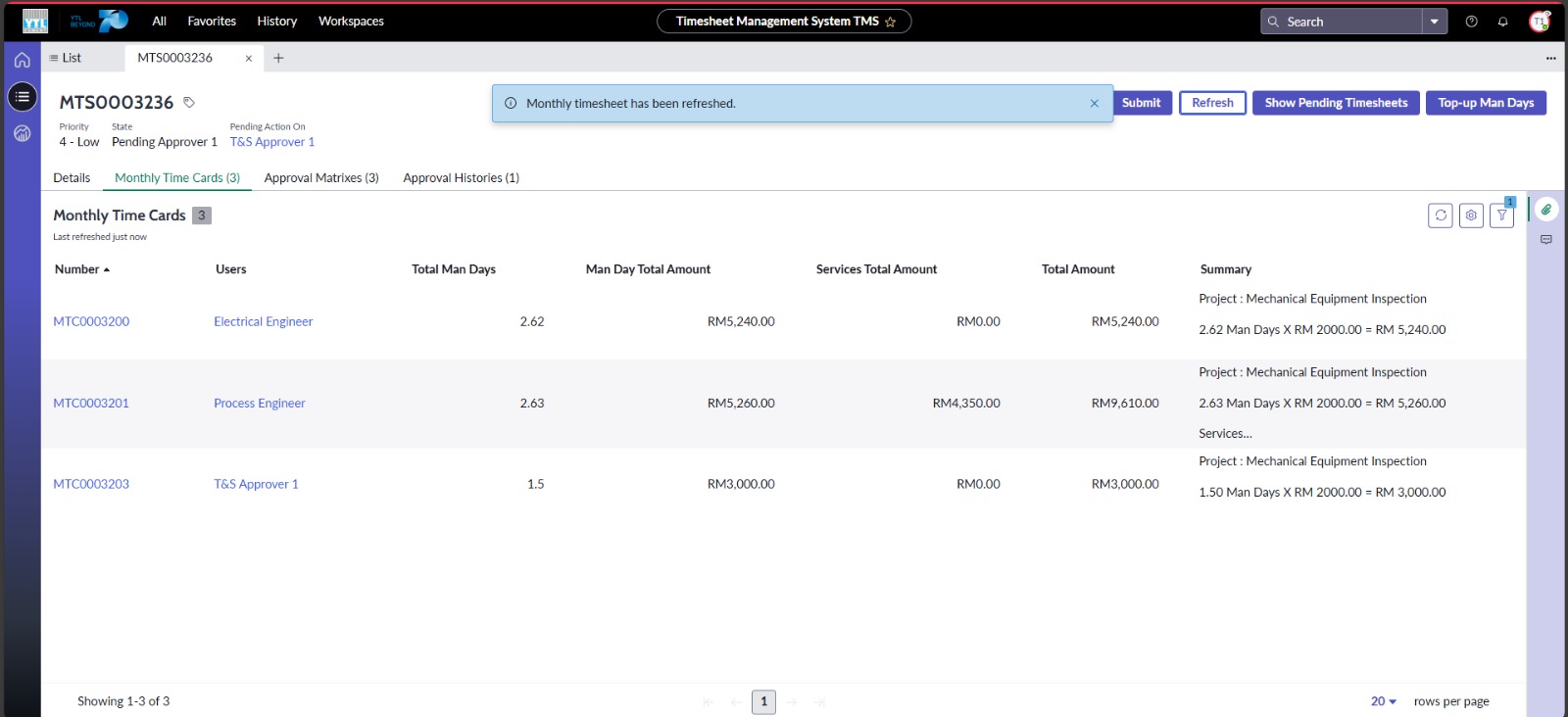Open the Approval Histories tab
Screen dimensions: 1568x717
pos(461,178)
